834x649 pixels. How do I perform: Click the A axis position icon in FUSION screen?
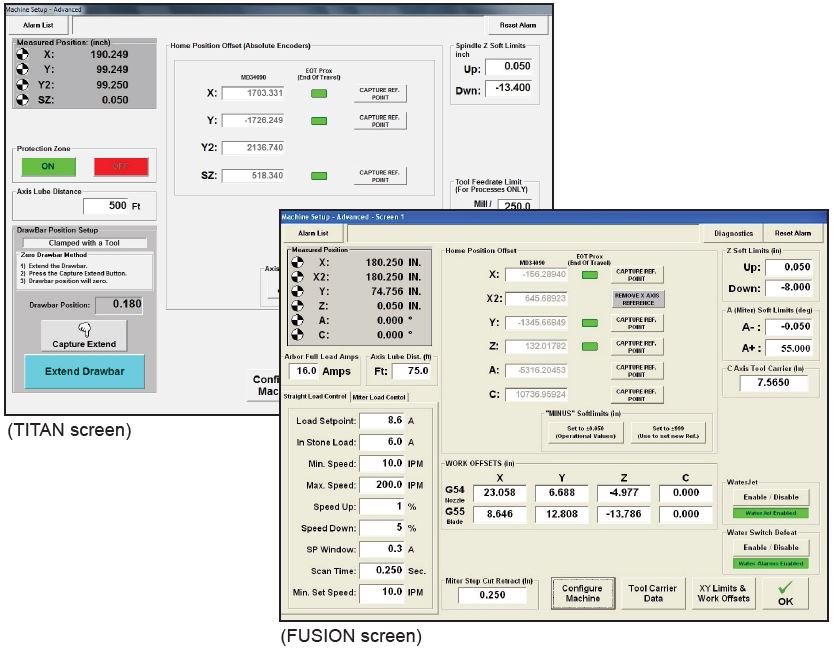click(297, 320)
